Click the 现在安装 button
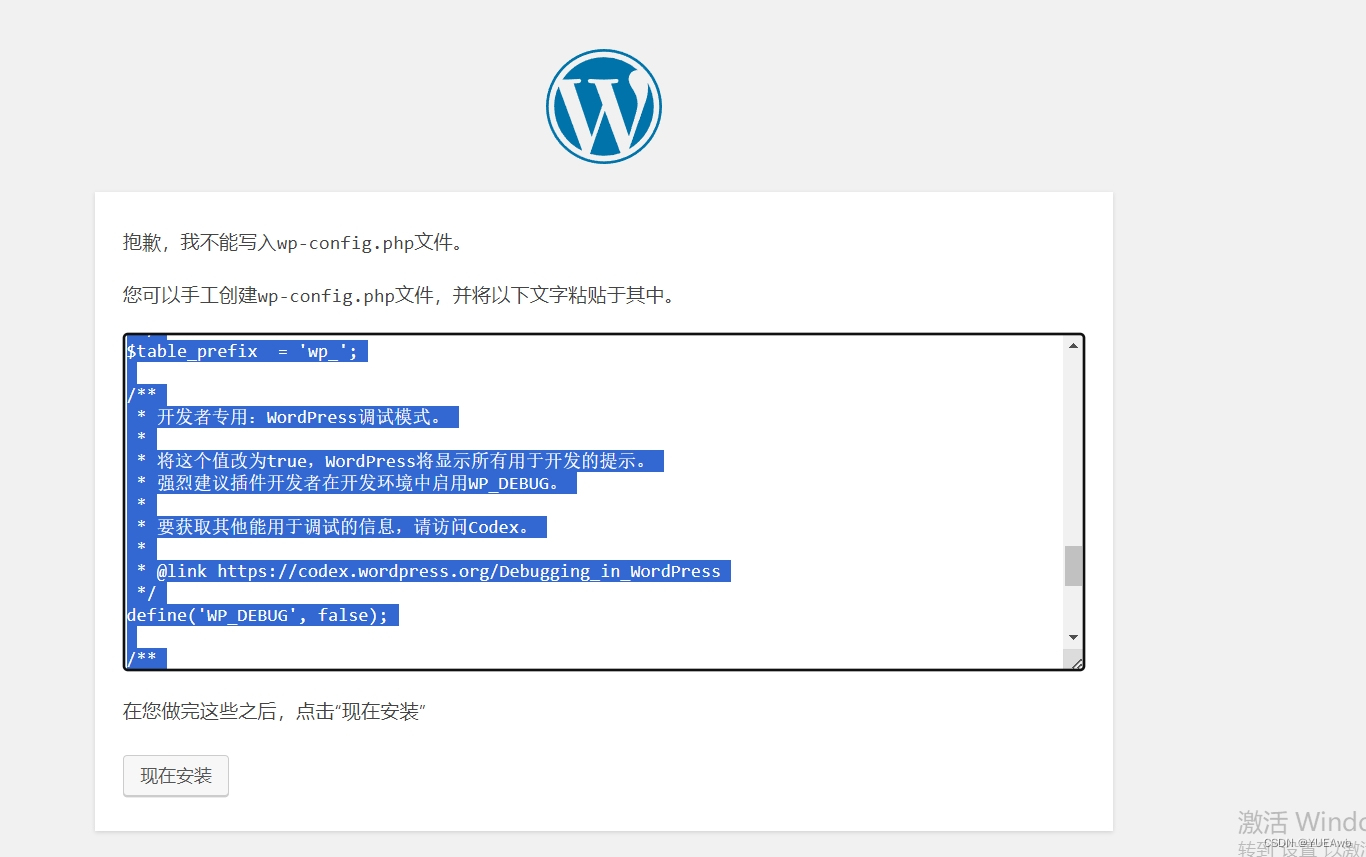This screenshot has height=857, width=1366. click(176, 776)
